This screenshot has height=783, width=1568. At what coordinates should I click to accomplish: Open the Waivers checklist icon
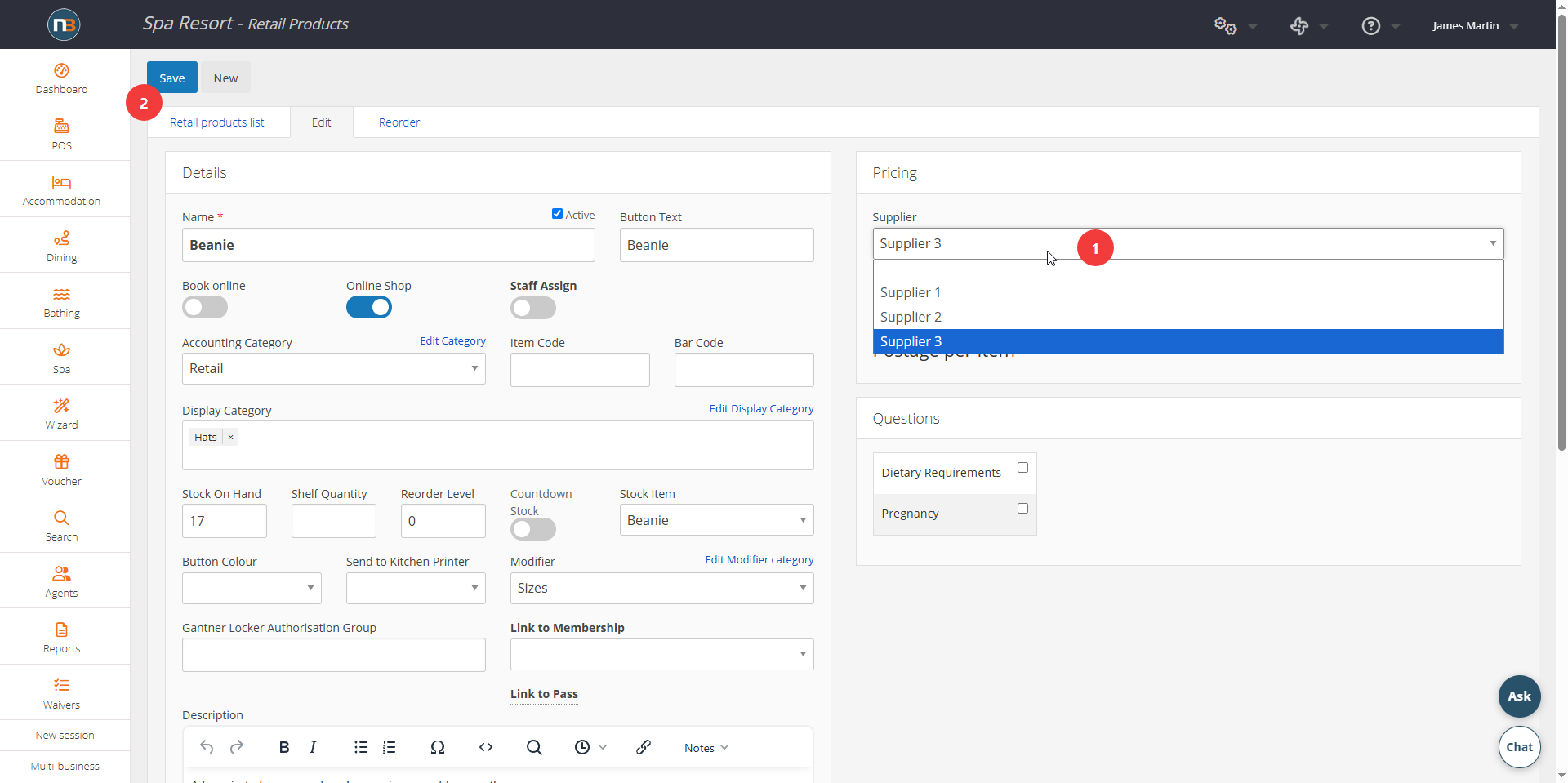[x=61, y=686]
